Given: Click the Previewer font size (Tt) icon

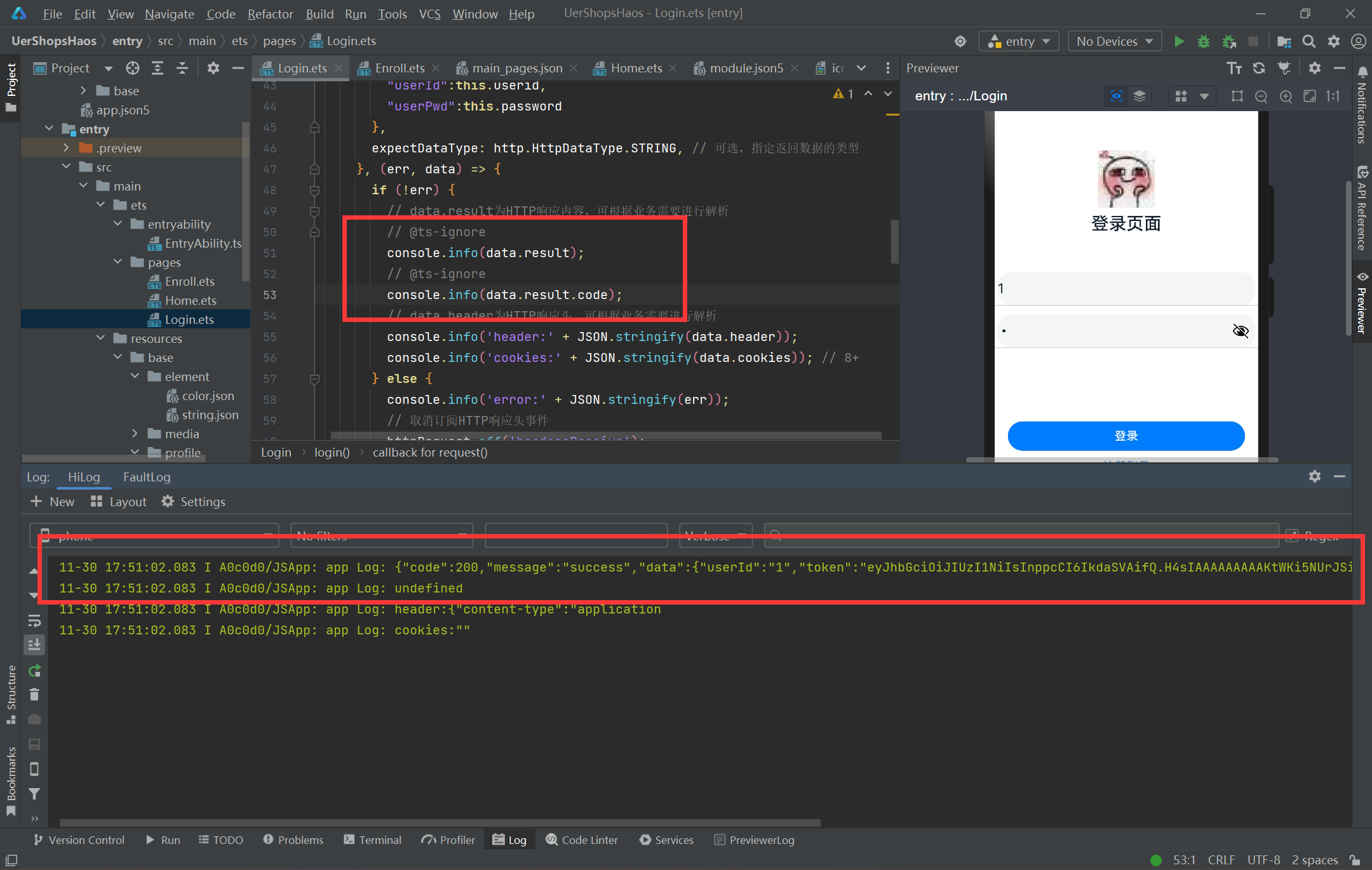Looking at the screenshot, I should point(1234,68).
